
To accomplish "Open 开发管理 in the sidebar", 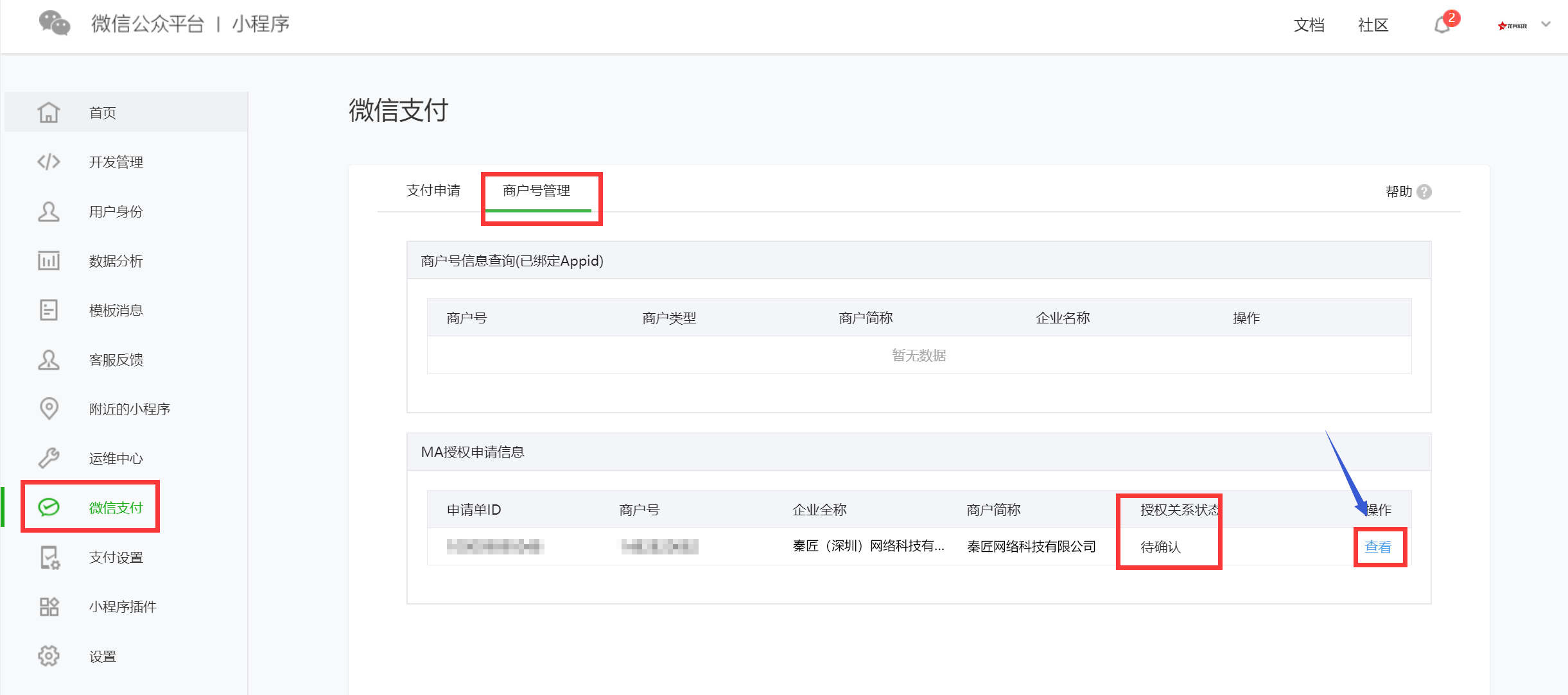I will 116,162.
